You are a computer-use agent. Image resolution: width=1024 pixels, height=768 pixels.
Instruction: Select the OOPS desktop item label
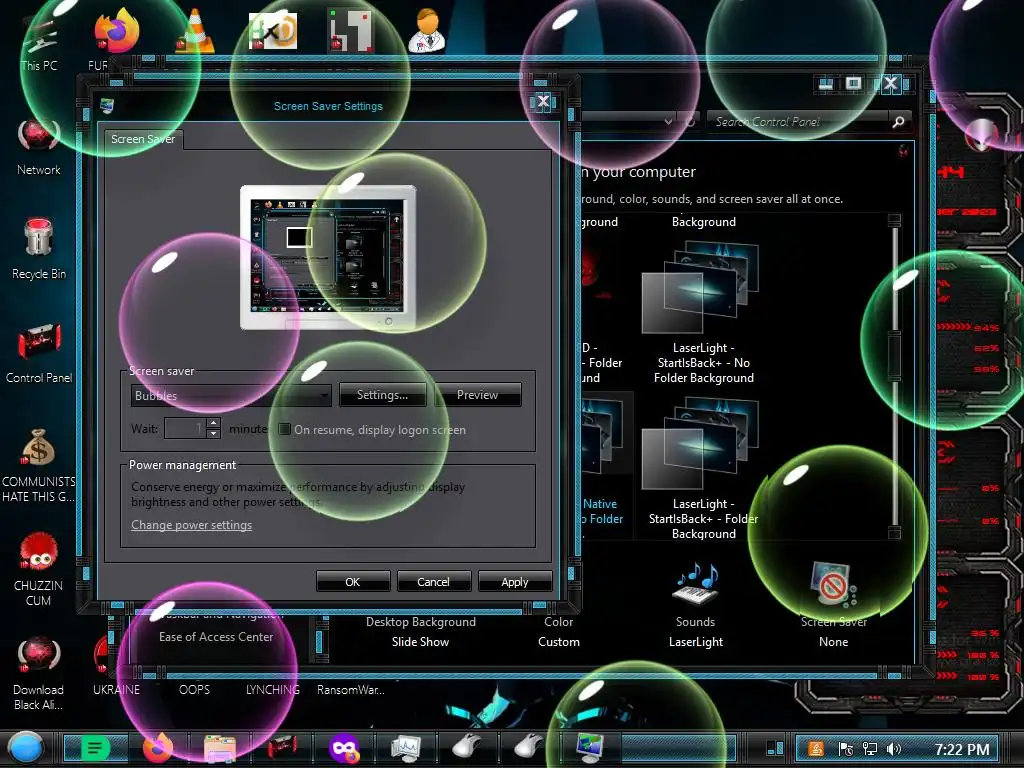pos(195,690)
